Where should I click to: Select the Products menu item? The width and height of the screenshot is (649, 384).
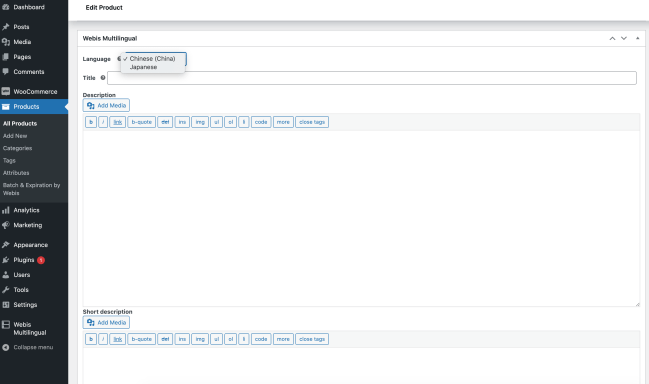(34, 106)
